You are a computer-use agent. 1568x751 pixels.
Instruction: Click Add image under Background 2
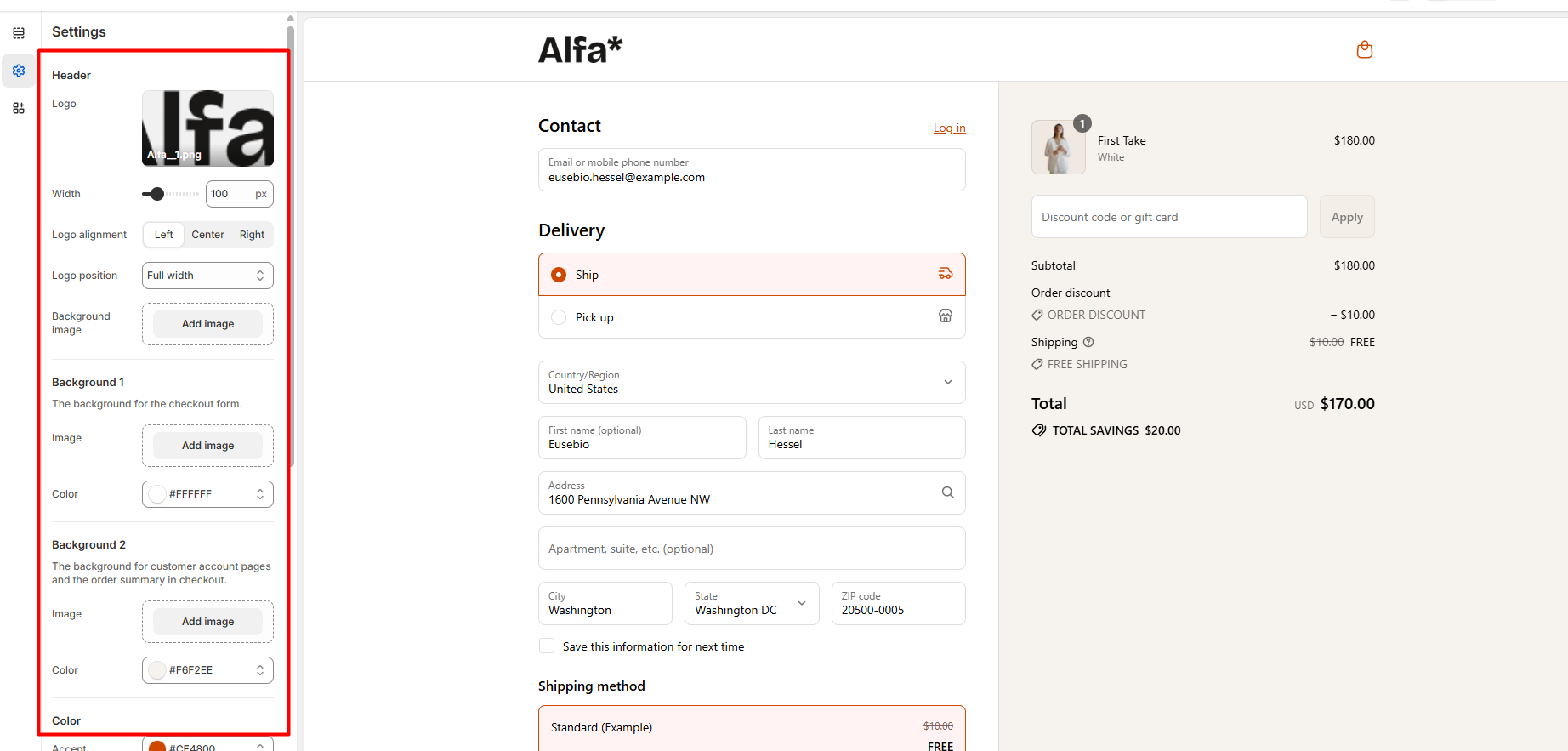point(207,622)
